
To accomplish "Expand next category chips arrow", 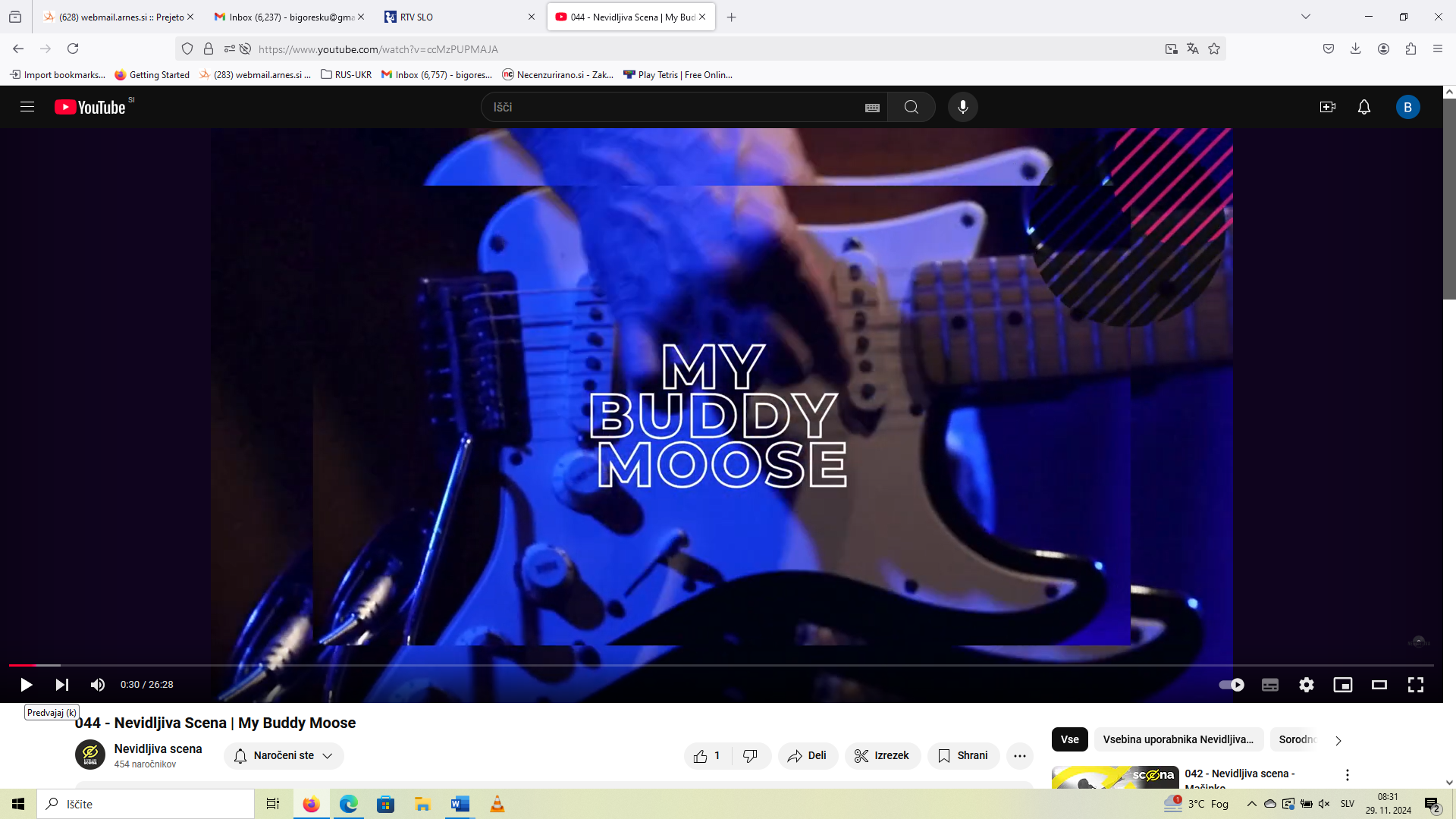I will click(x=1338, y=740).
